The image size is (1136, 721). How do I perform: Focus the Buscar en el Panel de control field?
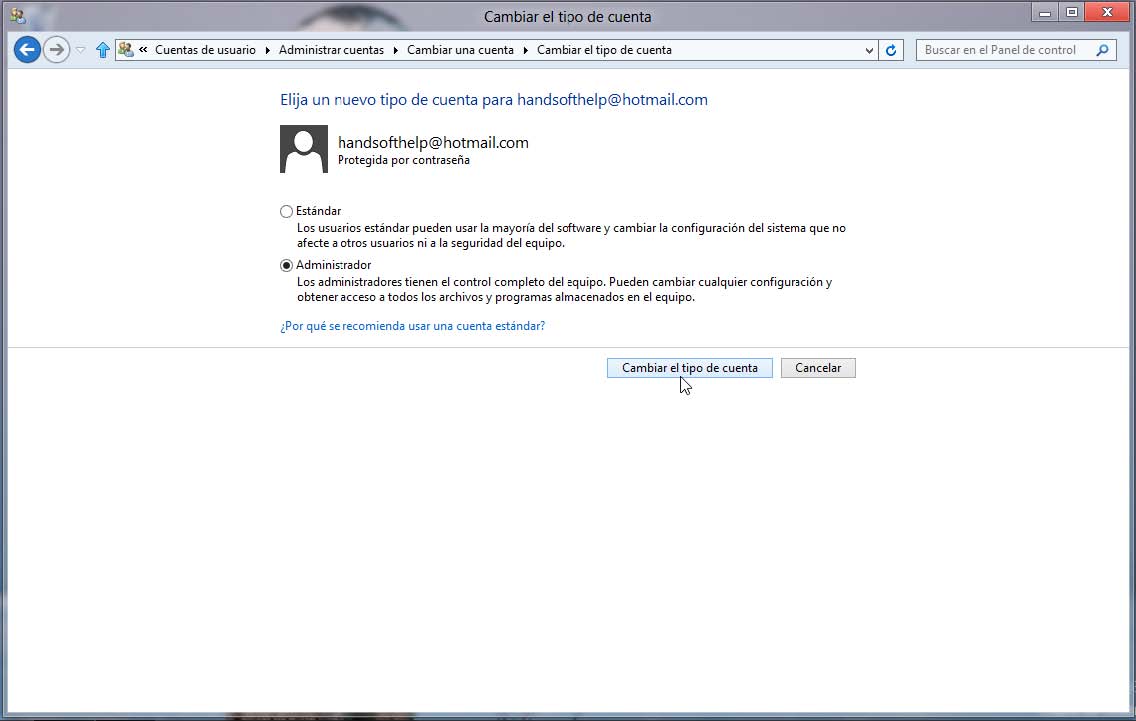[x=1002, y=50]
